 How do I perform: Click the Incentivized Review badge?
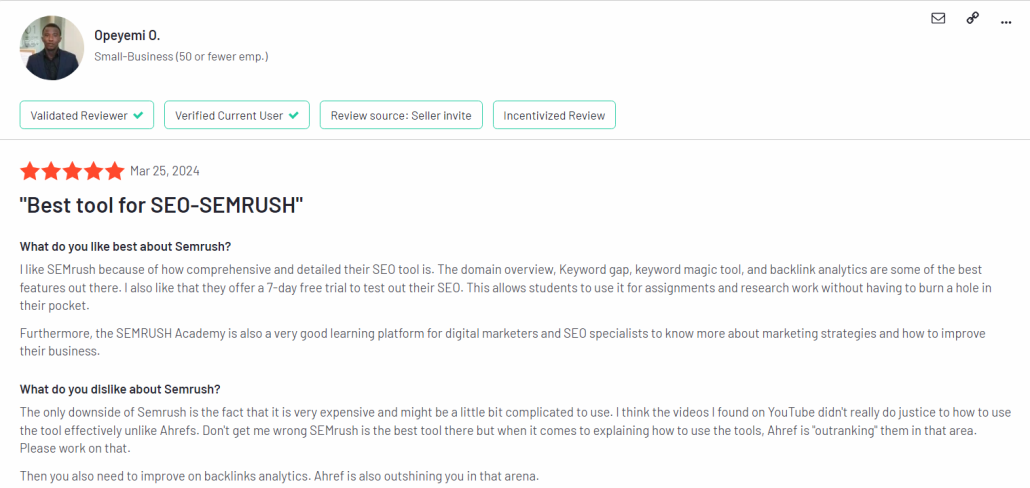[x=554, y=115]
